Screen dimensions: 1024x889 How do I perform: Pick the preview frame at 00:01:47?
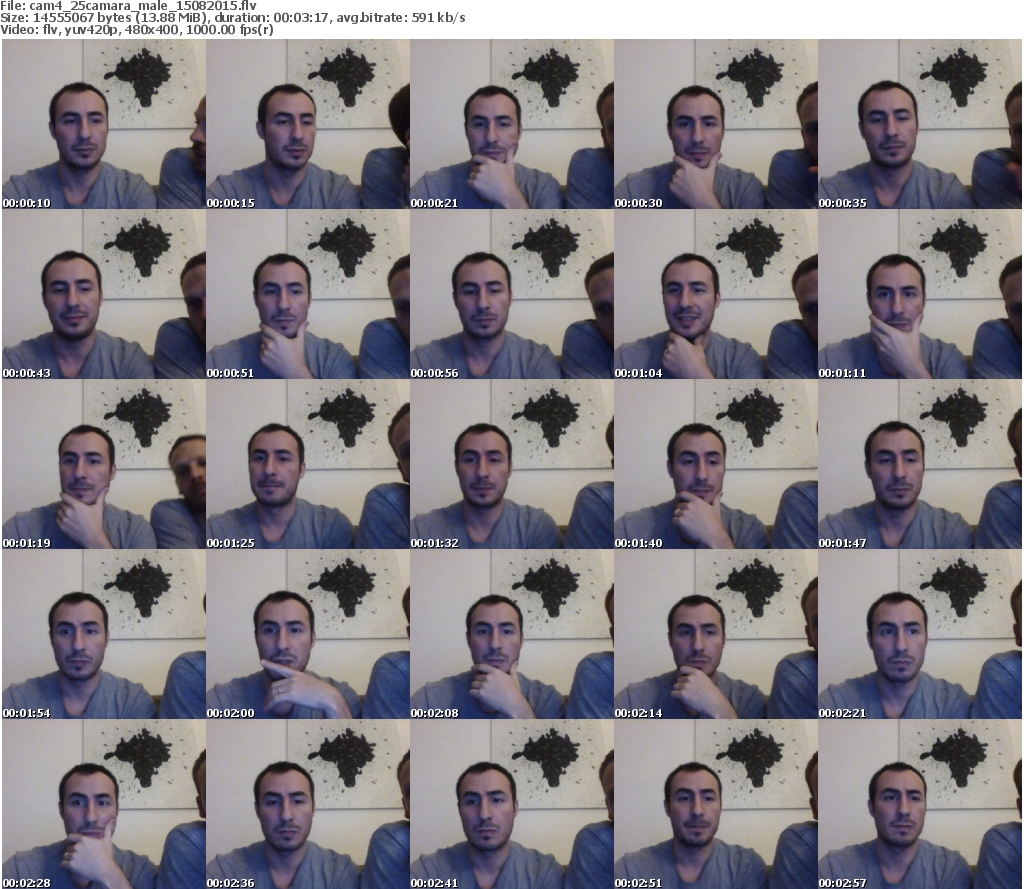tap(920, 464)
